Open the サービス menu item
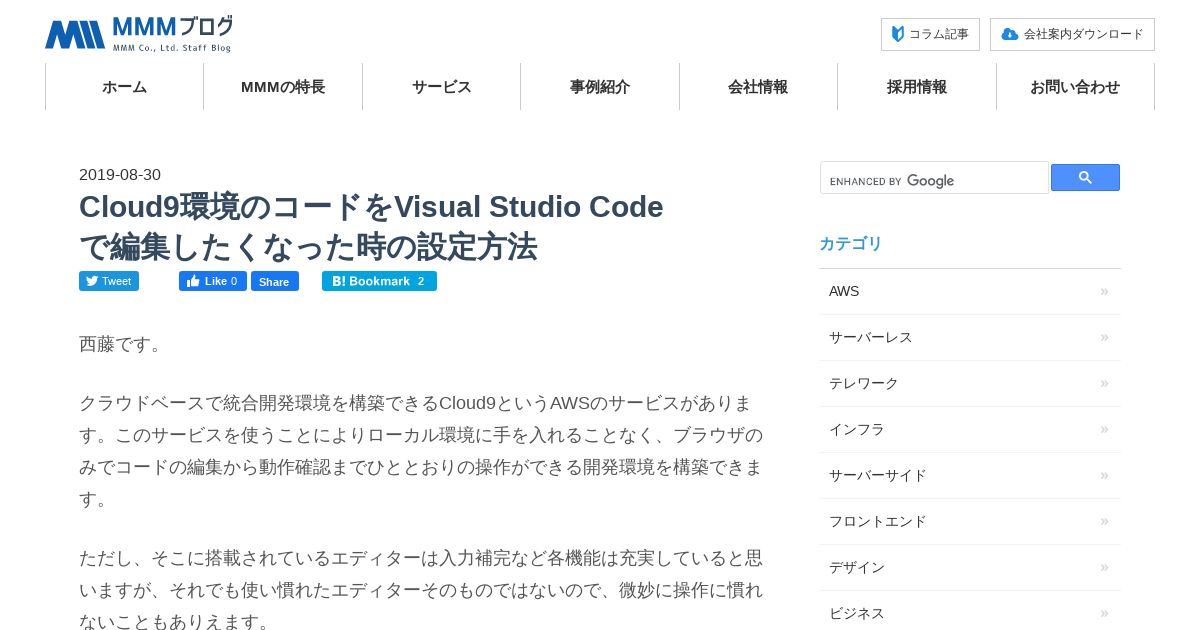This screenshot has height=630, width=1200. point(441,87)
